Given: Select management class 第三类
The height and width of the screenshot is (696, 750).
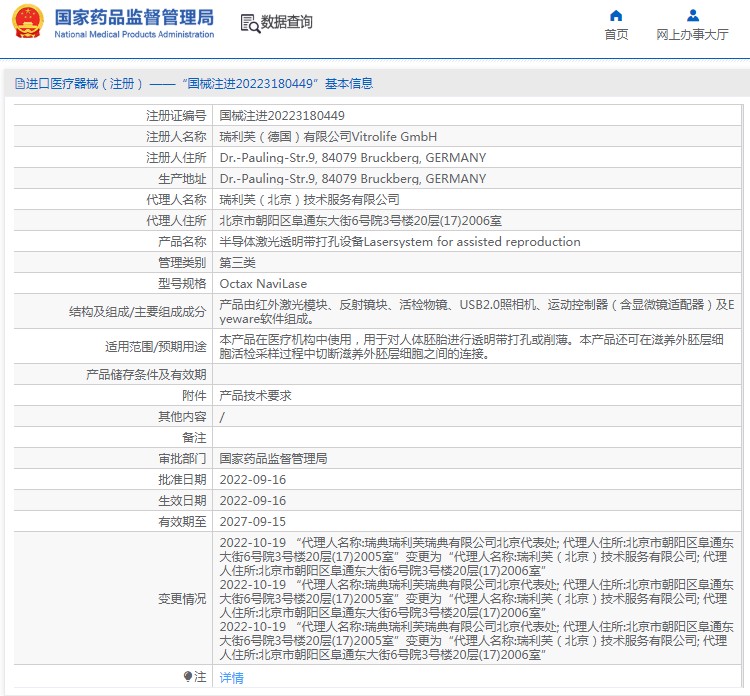Looking at the screenshot, I should tap(237, 263).
